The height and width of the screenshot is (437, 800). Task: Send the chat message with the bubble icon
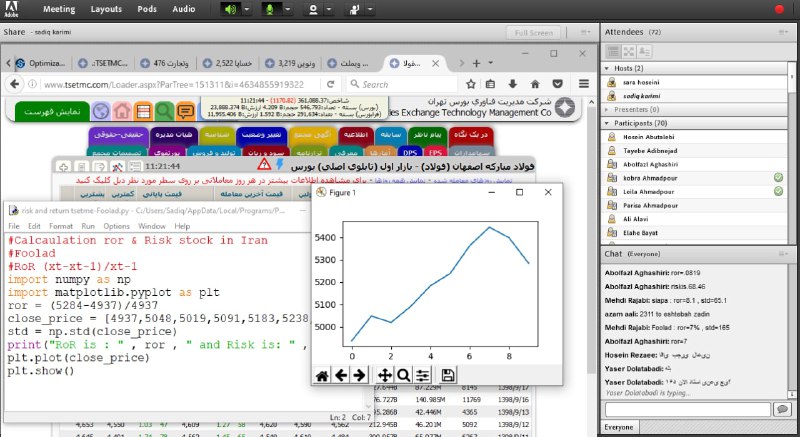tap(782, 409)
